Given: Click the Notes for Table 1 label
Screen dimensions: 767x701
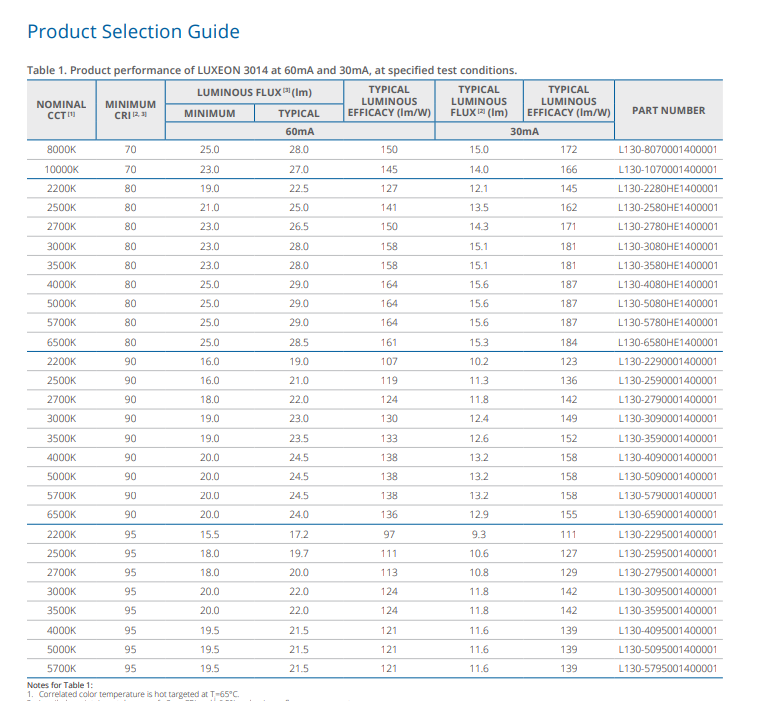Looking at the screenshot, I should (60, 685).
